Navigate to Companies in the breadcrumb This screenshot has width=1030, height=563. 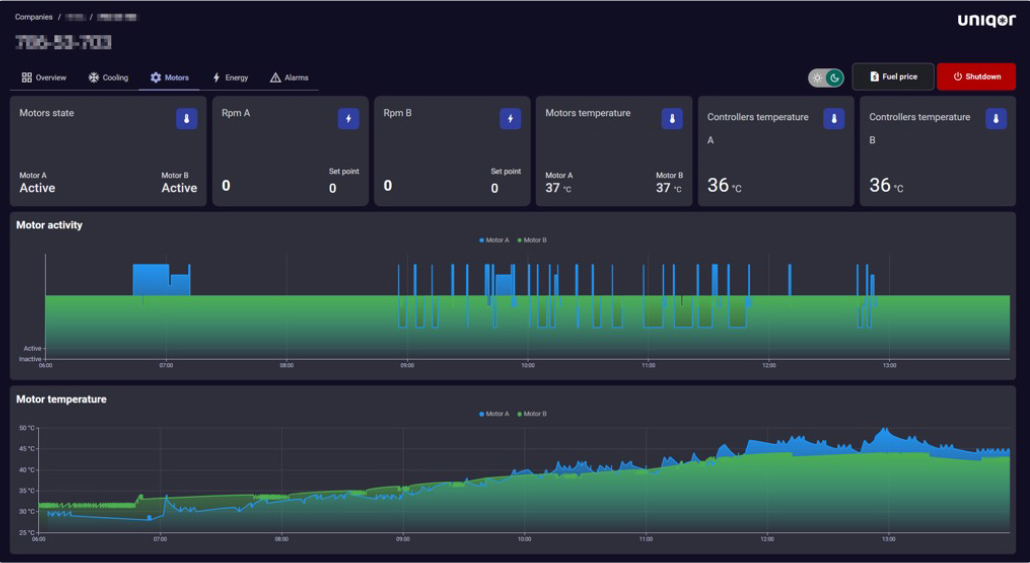tap(33, 17)
